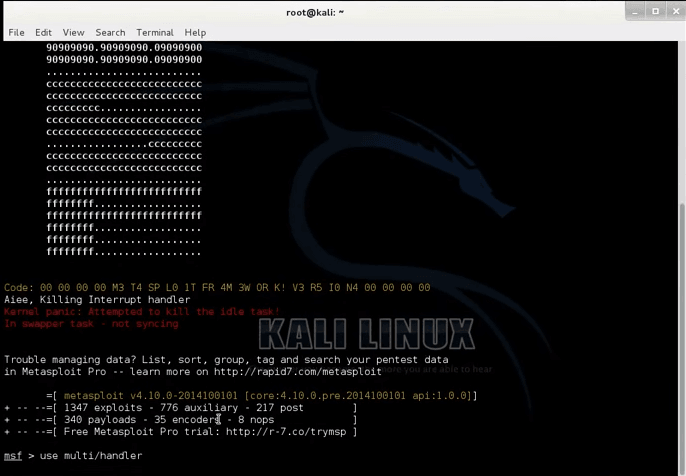Click the underlined msf prompt
Image resolution: width=686 pixels, height=476 pixels.
[x=13, y=456]
